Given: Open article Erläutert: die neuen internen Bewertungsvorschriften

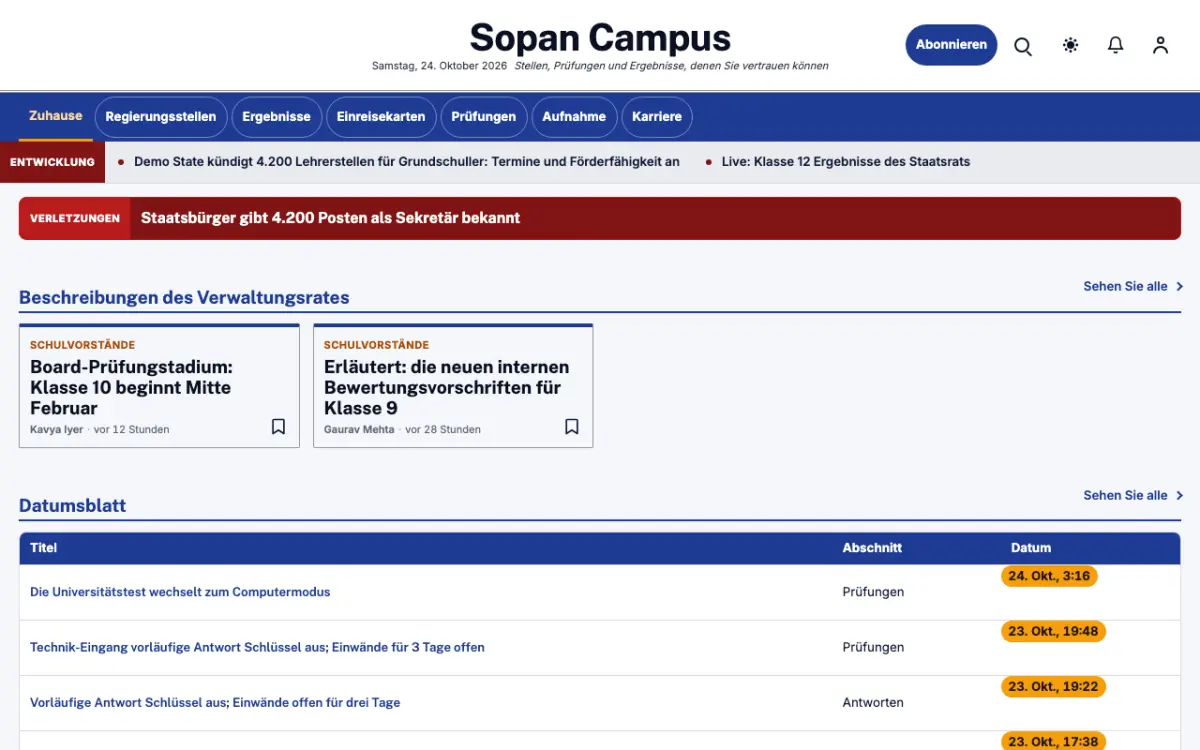Looking at the screenshot, I should coord(447,387).
